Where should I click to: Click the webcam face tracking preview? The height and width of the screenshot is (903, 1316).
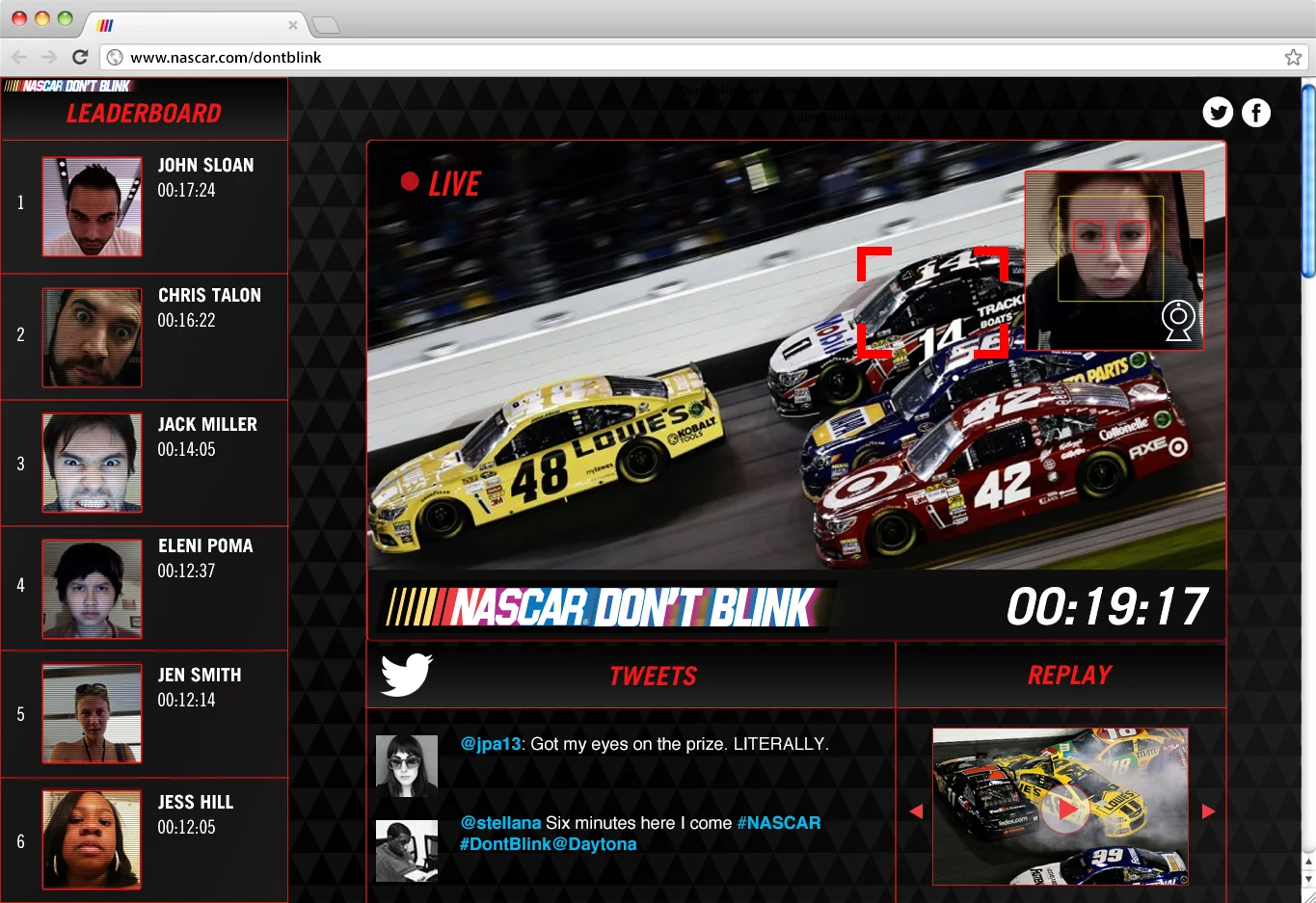tap(1114, 260)
